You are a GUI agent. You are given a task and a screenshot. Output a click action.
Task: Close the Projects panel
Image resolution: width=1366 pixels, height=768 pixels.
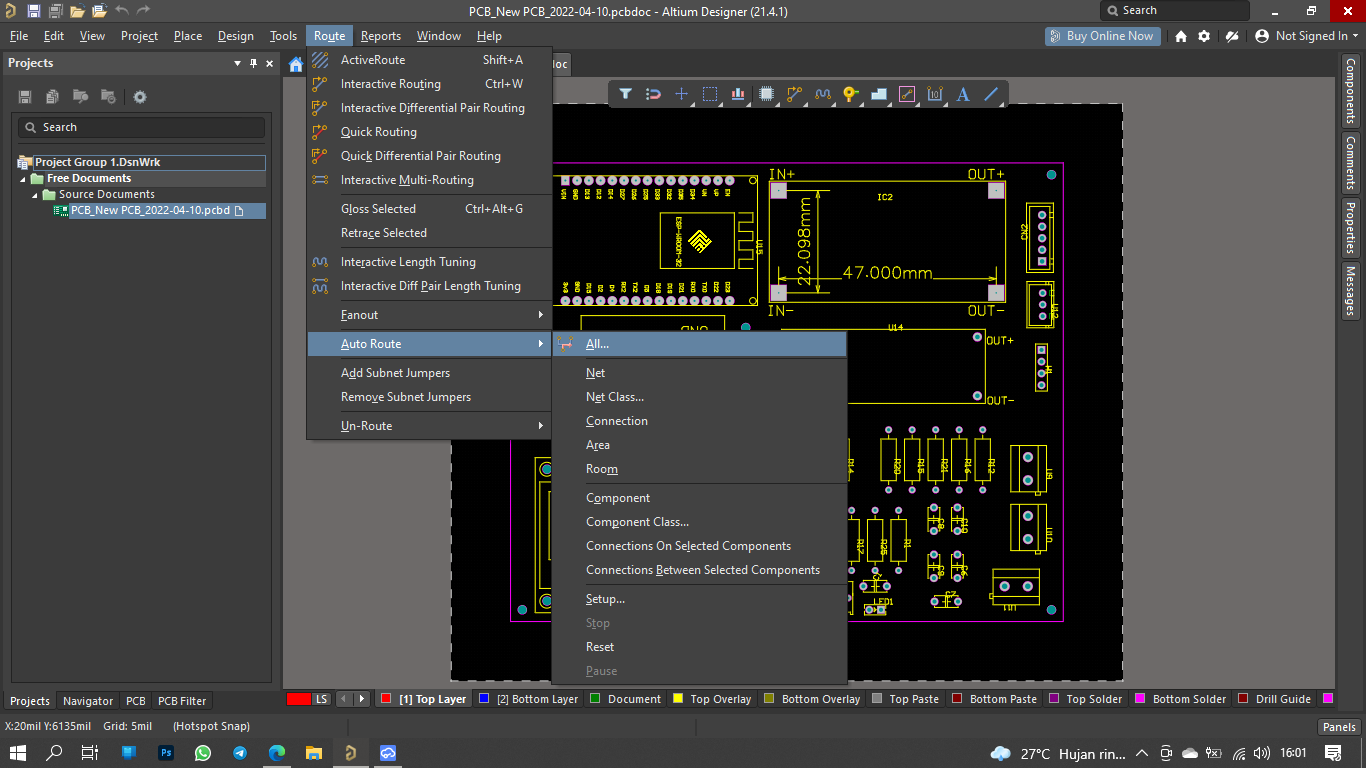tap(270, 63)
